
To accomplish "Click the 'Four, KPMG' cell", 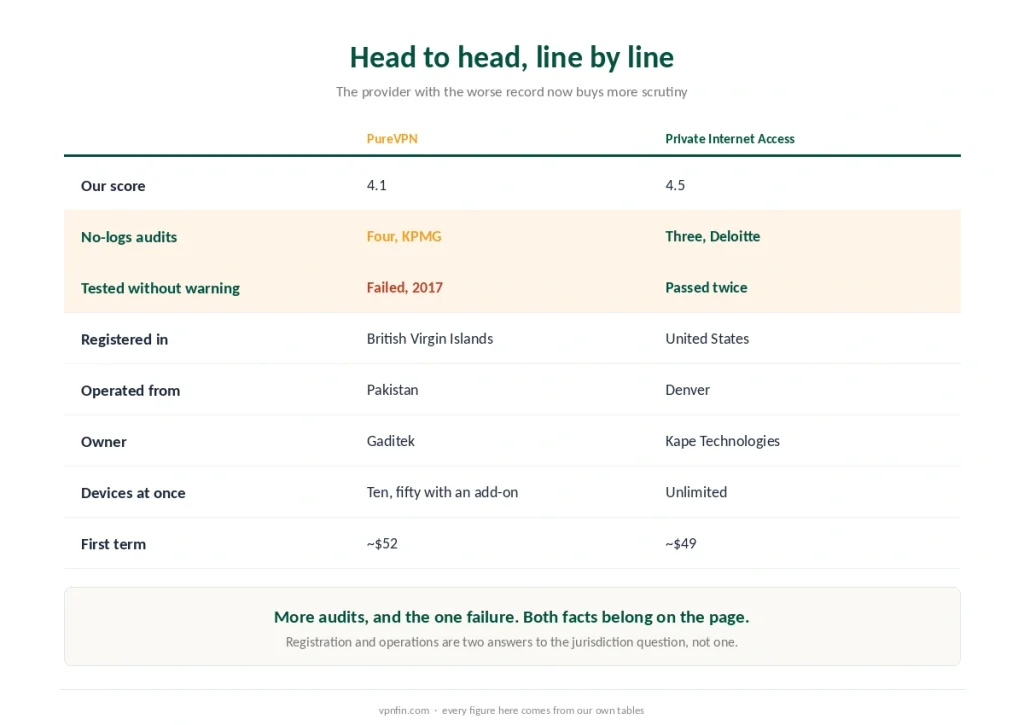I will 404,236.
